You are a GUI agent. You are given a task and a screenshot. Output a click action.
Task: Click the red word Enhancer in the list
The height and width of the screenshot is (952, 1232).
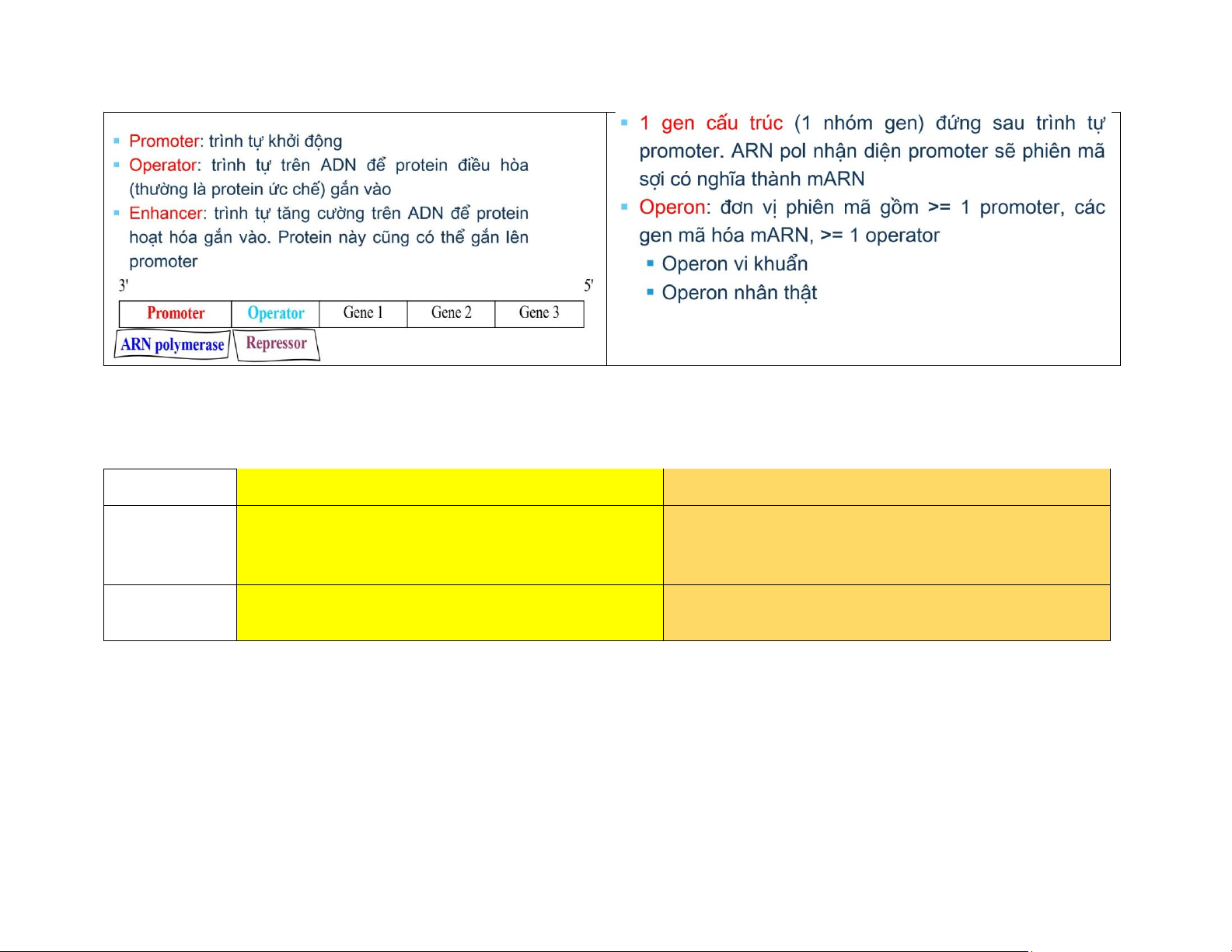(166, 213)
